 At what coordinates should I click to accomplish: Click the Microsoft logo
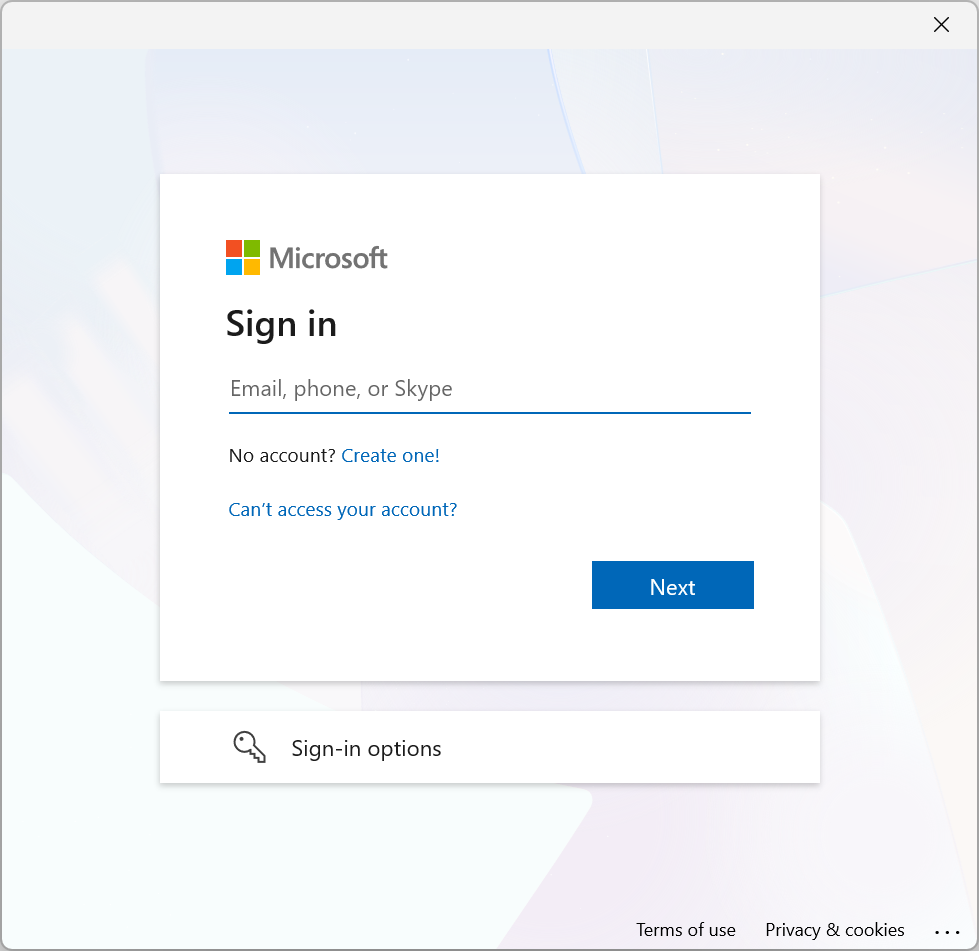point(306,257)
